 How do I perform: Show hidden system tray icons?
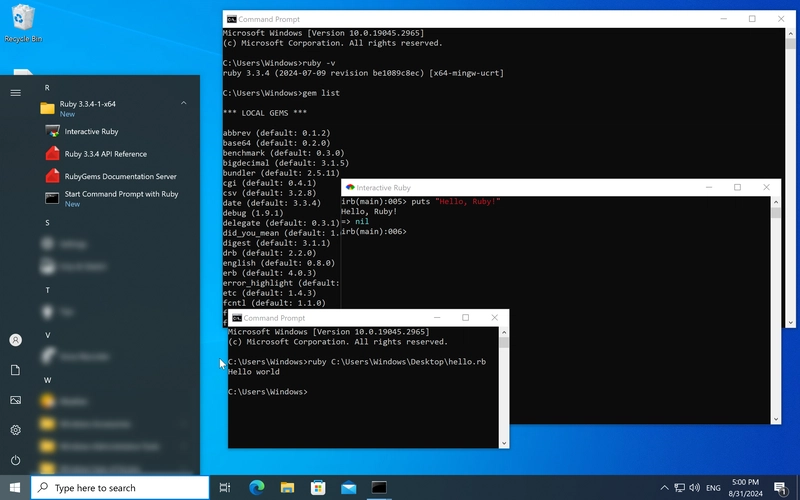pyautogui.click(x=664, y=488)
